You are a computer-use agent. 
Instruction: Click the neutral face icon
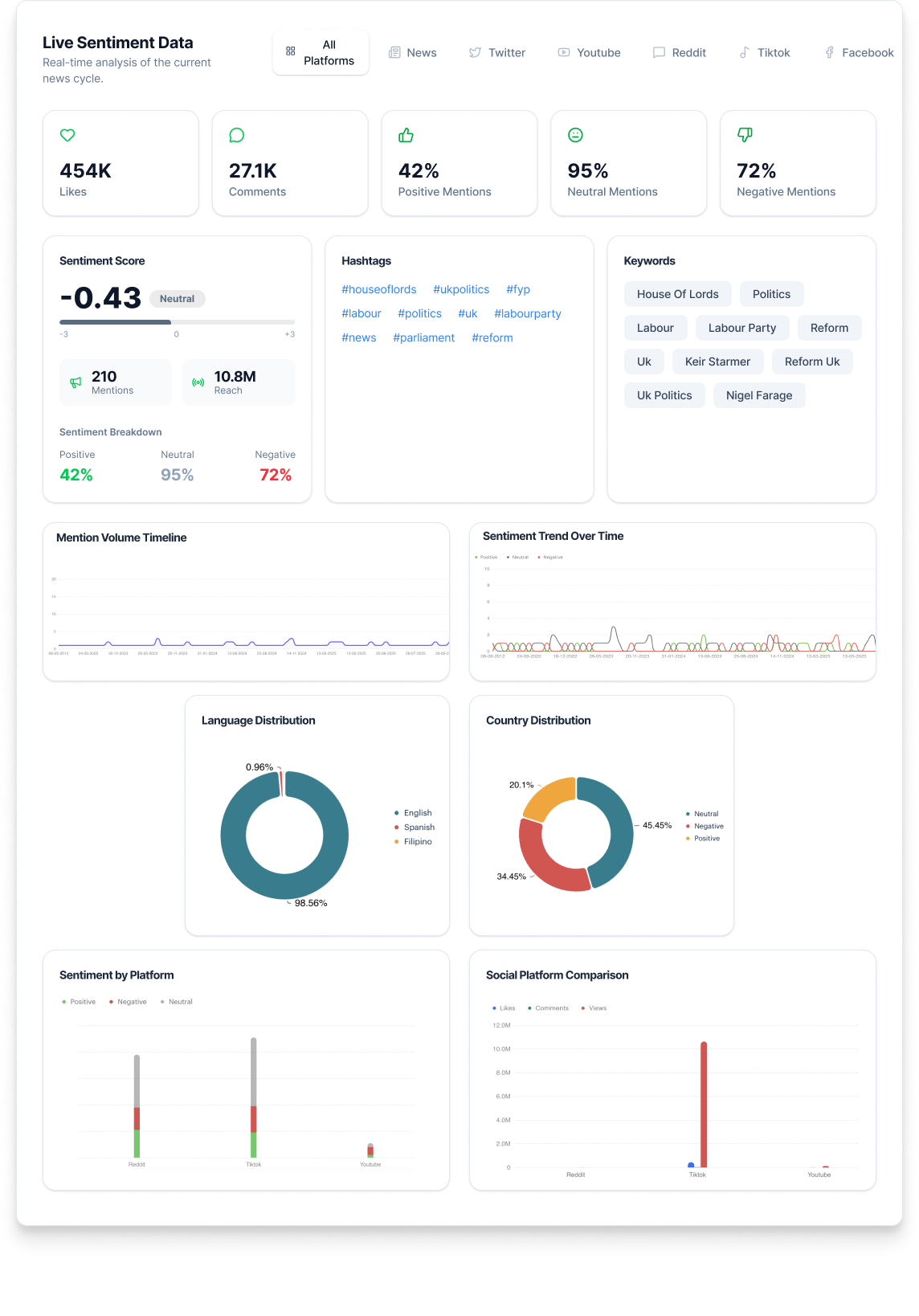pos(575,136)
